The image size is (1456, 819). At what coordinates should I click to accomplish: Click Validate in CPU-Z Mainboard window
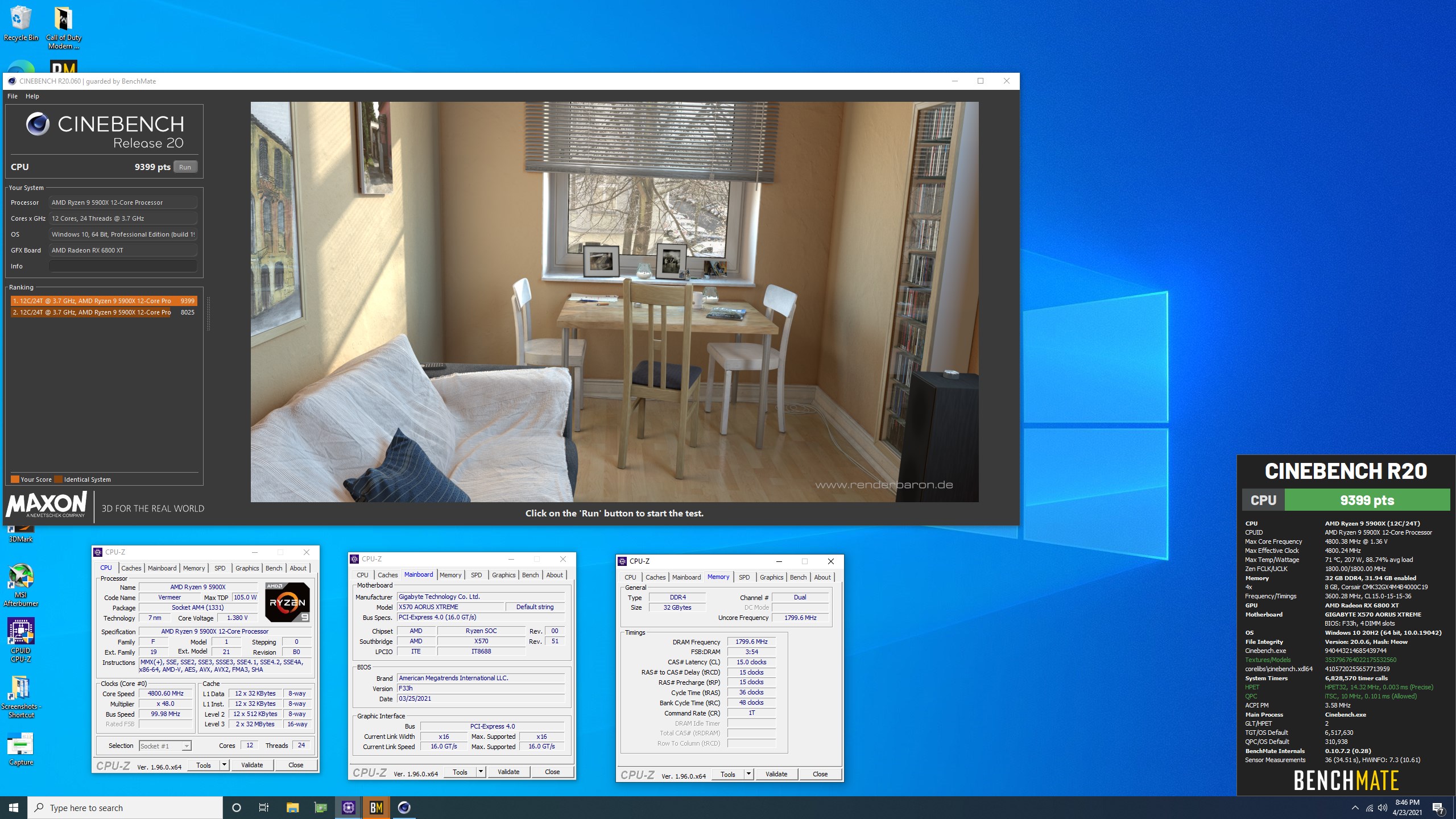[508, 772]
